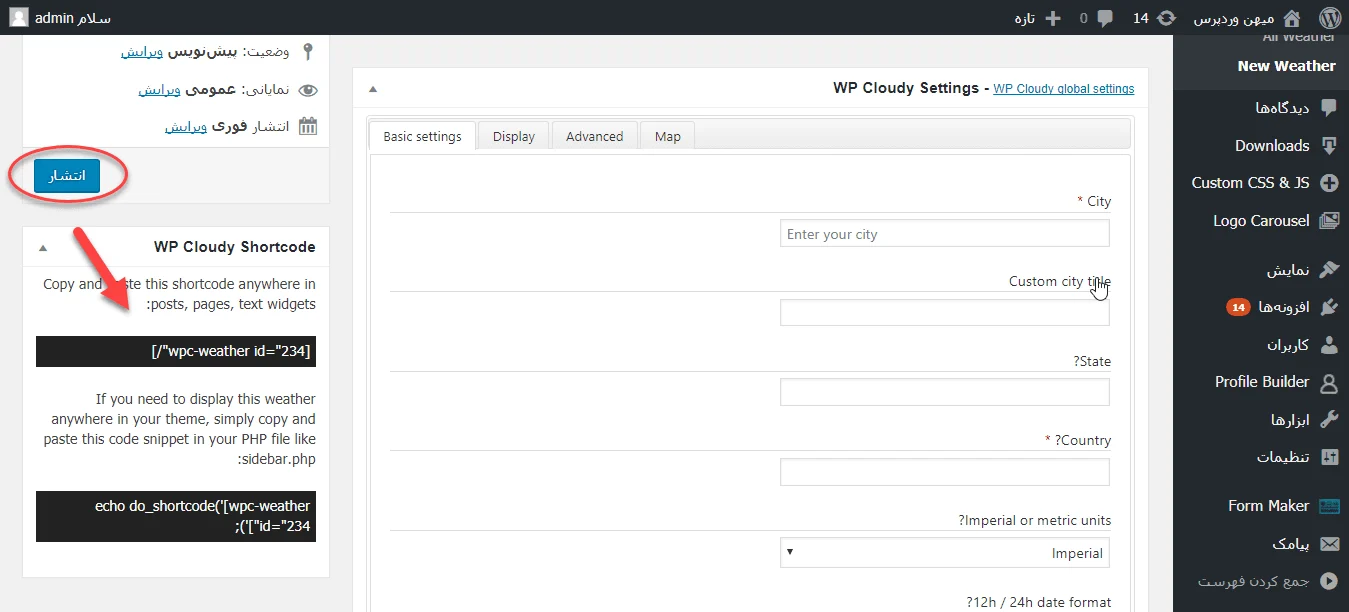
Task: Open the WordPress logo menu
Action: coord(1328,18)
